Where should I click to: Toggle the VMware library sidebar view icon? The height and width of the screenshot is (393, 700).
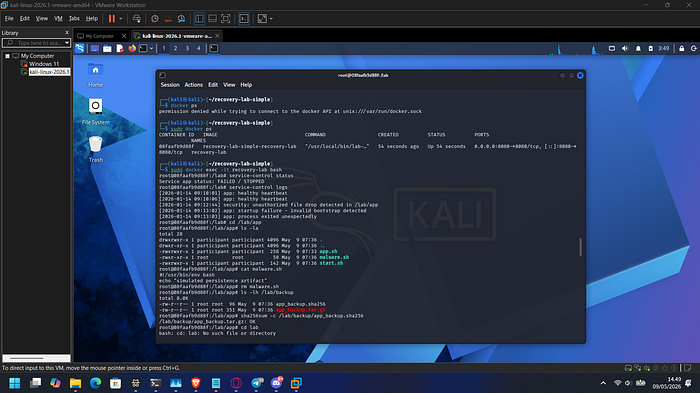click(199, 19)
